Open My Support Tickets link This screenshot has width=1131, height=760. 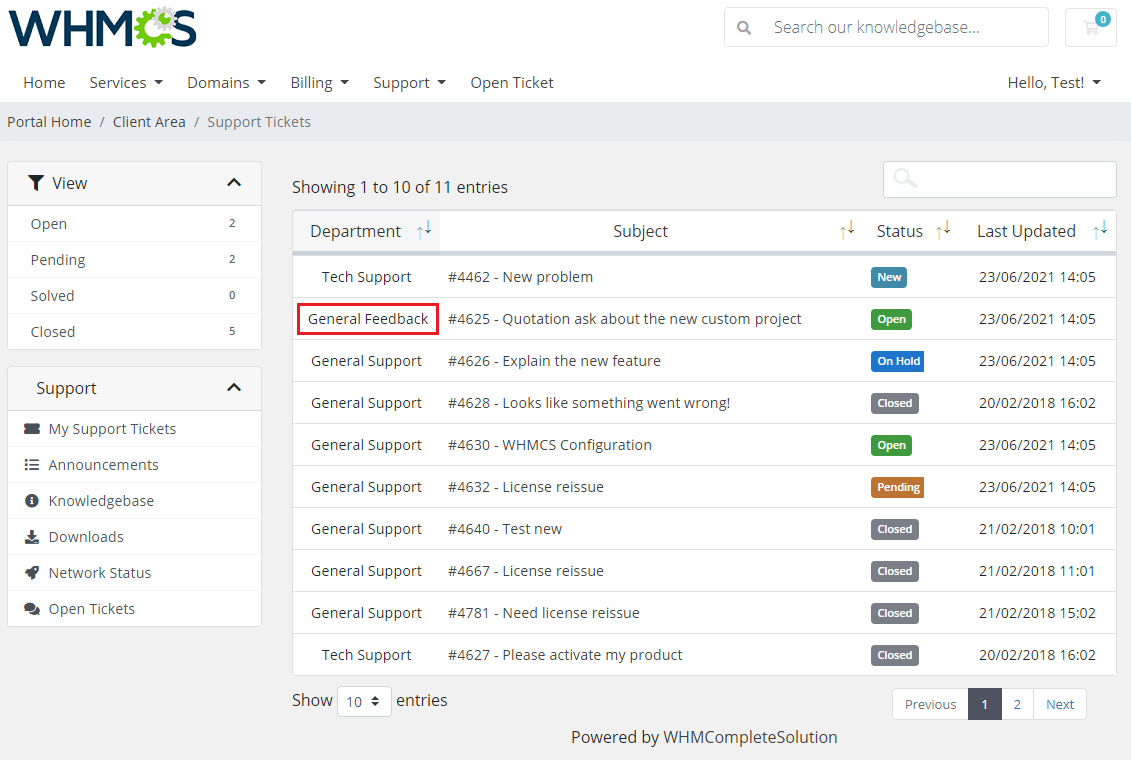point(112,429)
